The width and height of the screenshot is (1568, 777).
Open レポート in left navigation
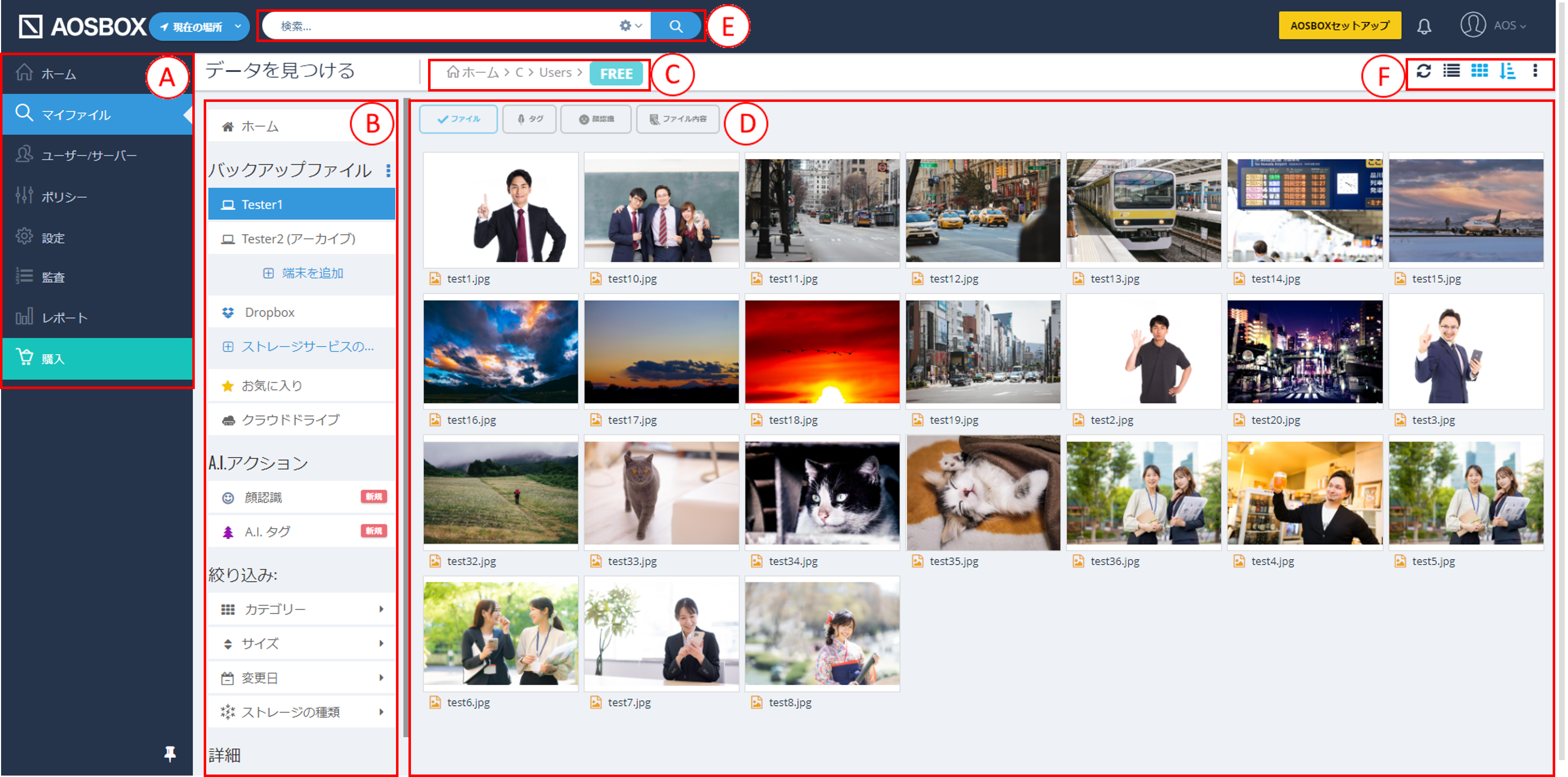point(97,318)
